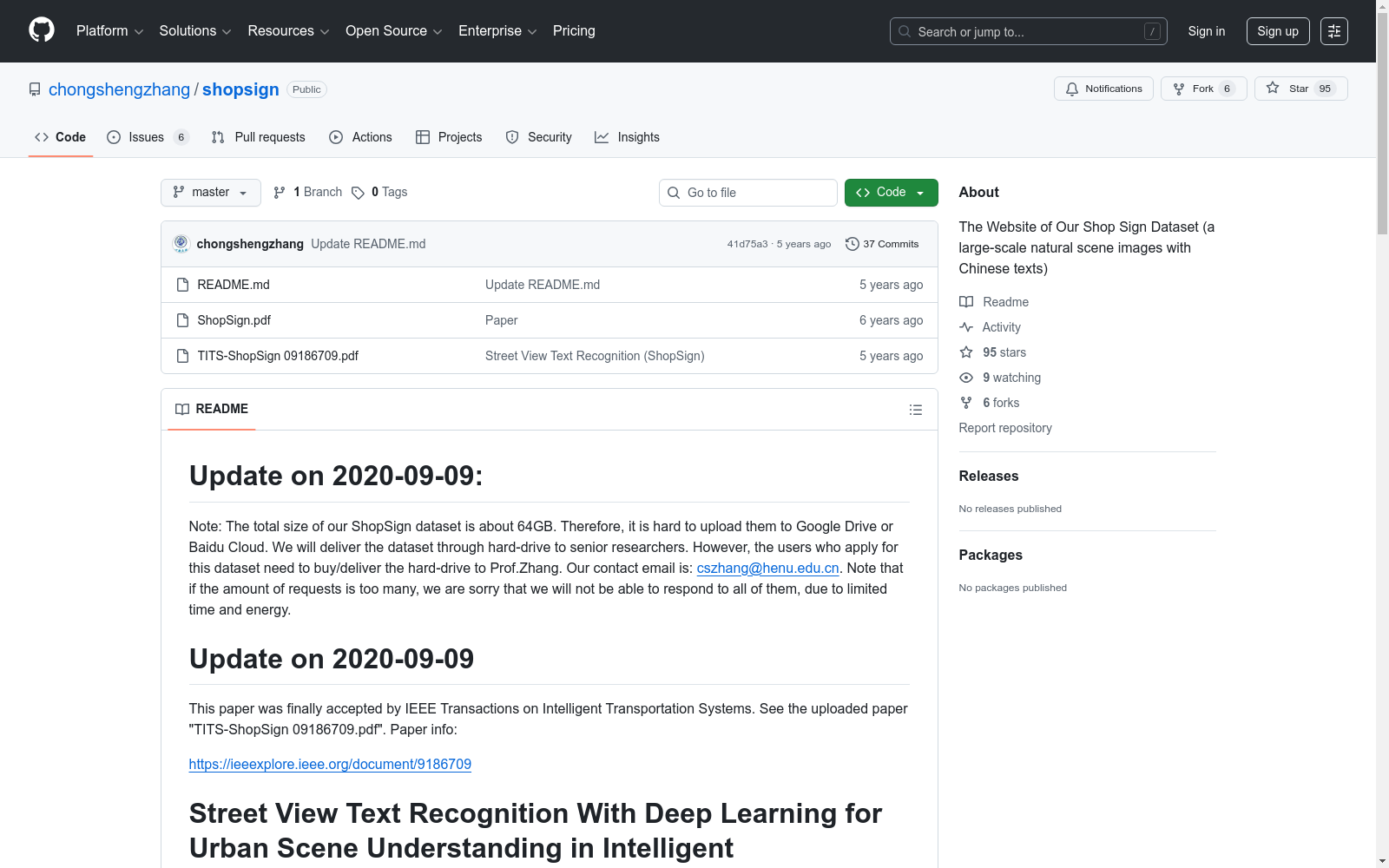Click the Paper commit message for ShopSign.pdf
The image size is (1389, 868).
(502, 320)
